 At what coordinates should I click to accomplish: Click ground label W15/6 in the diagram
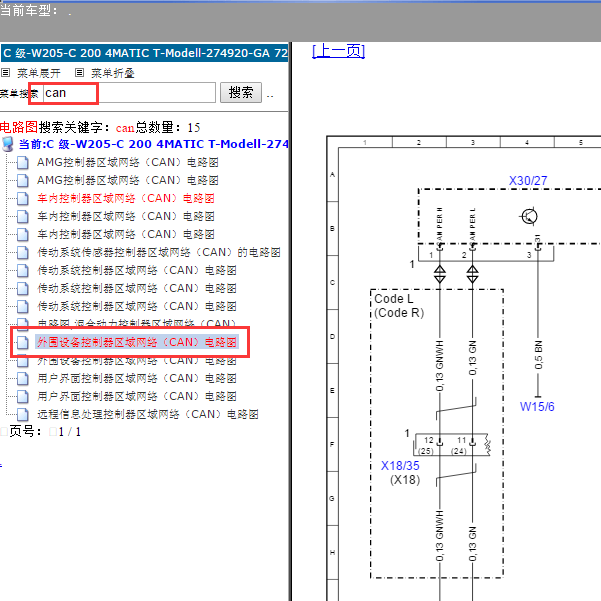[537, 407]
